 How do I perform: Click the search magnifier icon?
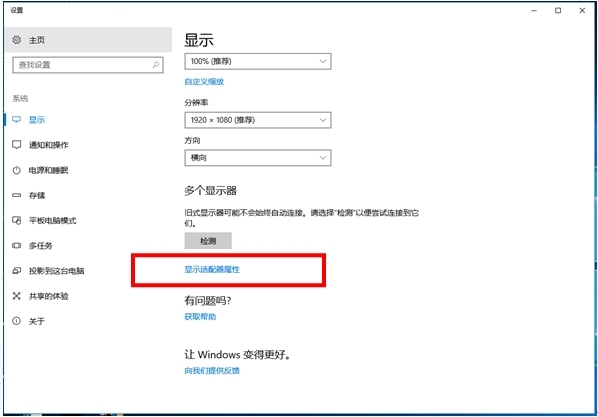click(x=156, y=65)
